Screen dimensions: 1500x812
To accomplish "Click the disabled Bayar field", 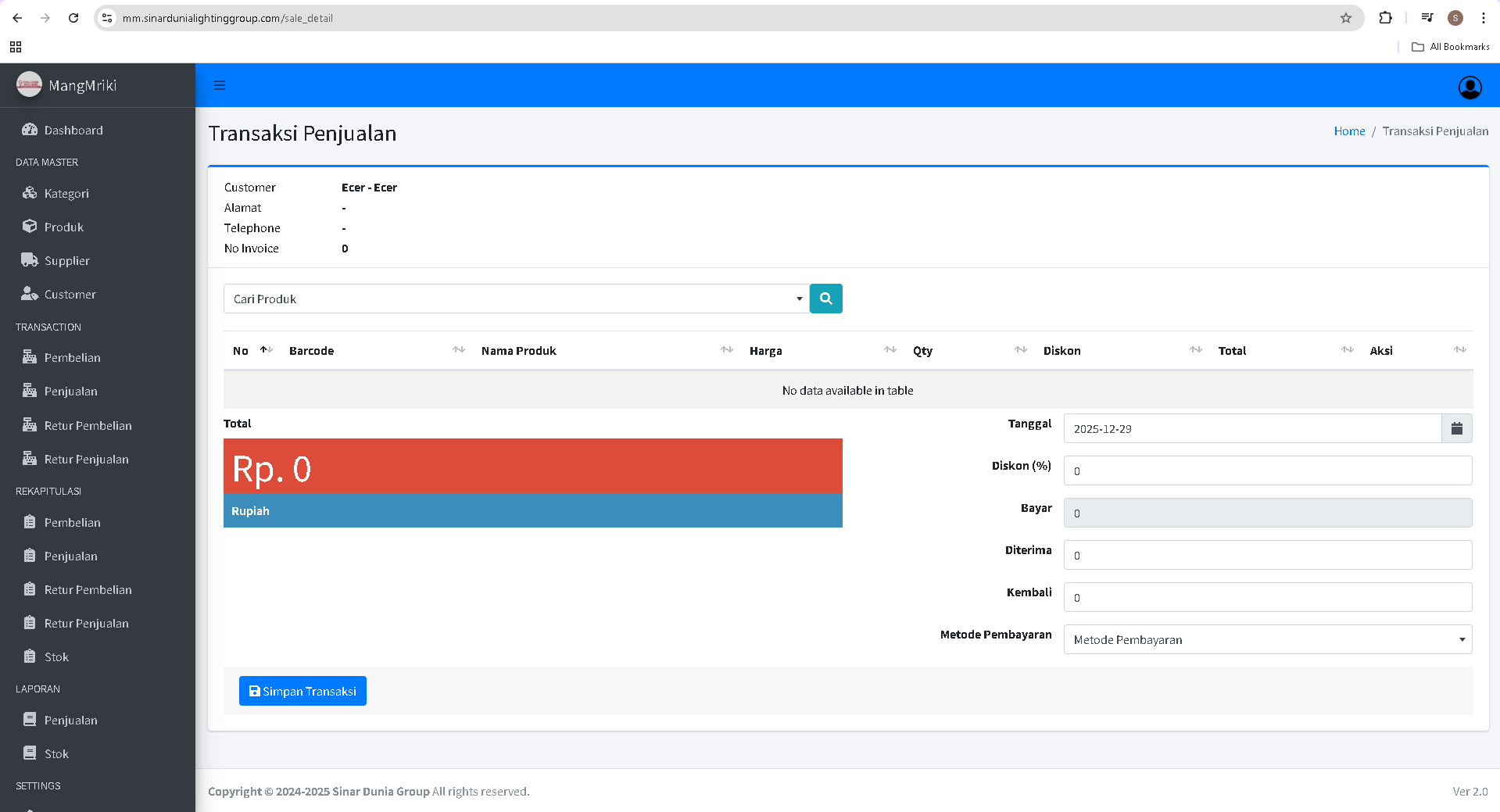I will point(1268,513).
